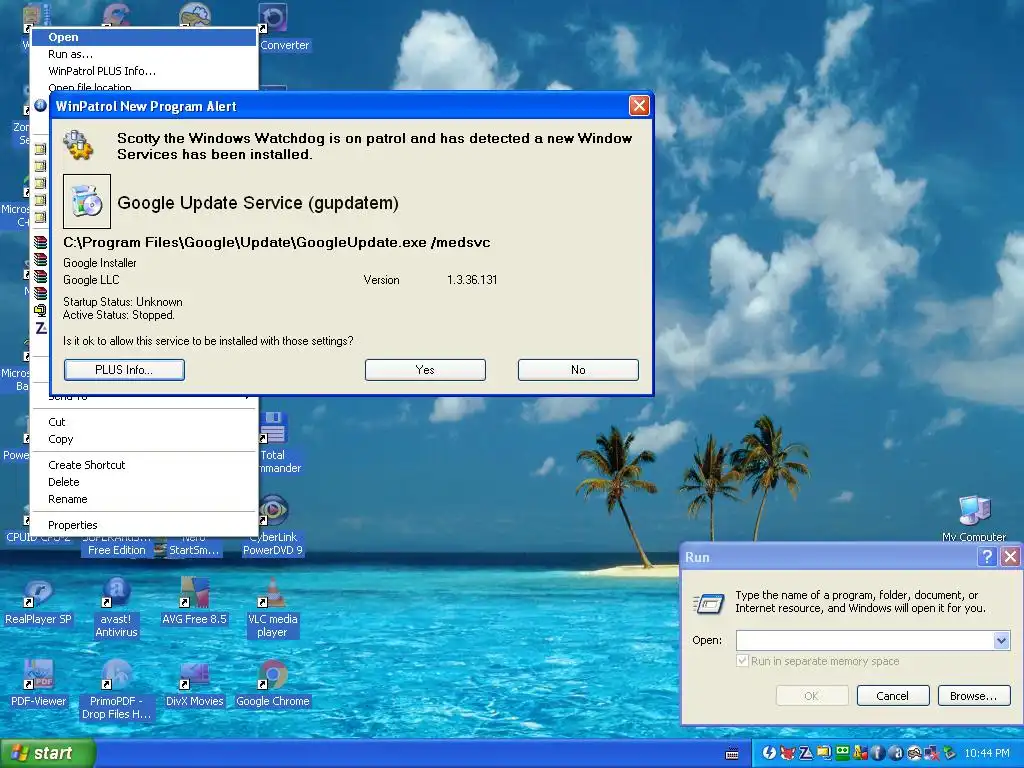Click the avast! orange 'a' ball tray icon

click(898, 753)
